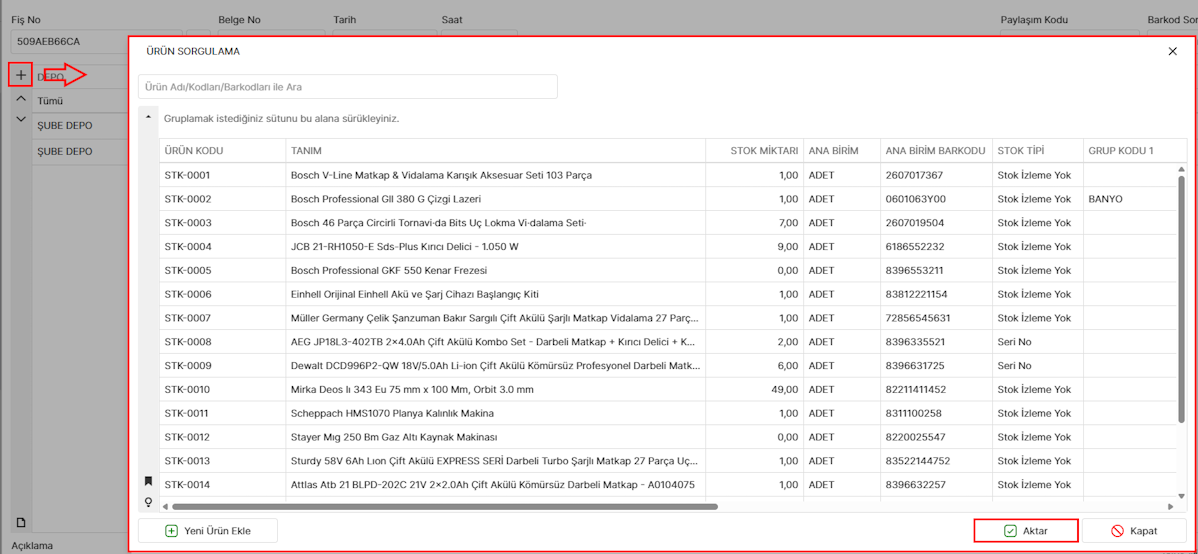Click the lightbulb icon beside the grid
The image size is (1198, 554).
(149, 502)
